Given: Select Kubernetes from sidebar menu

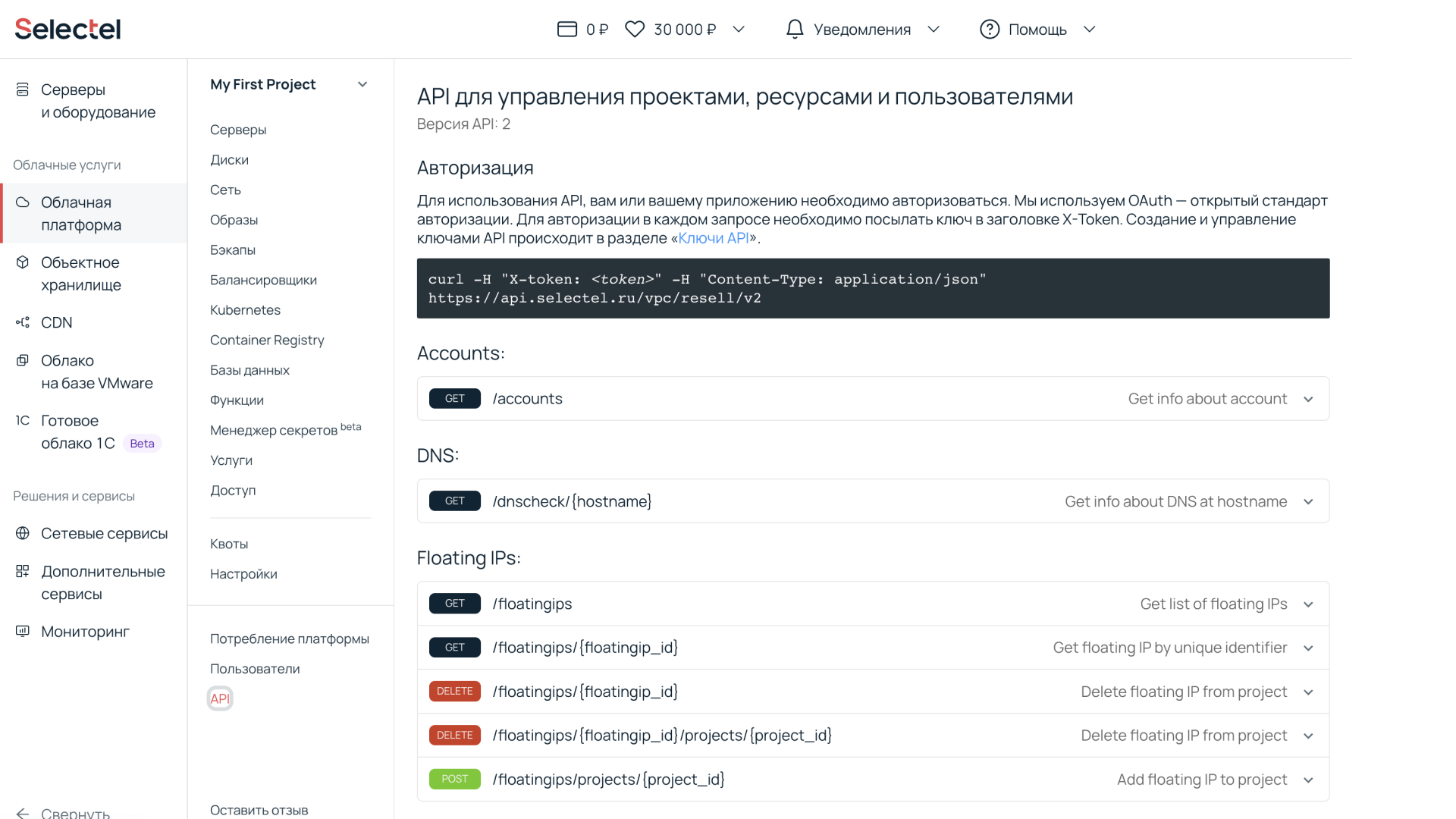Looking at the screenshot, I should tap(245, 310).
